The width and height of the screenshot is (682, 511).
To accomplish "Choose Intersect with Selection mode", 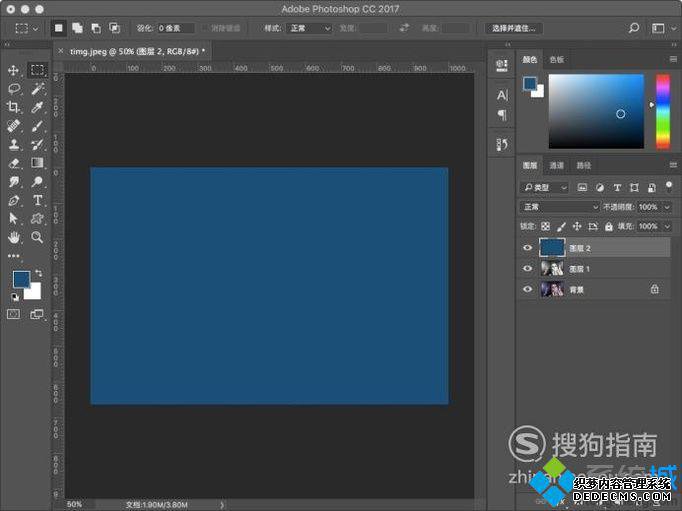I will (x=114, y=28).
